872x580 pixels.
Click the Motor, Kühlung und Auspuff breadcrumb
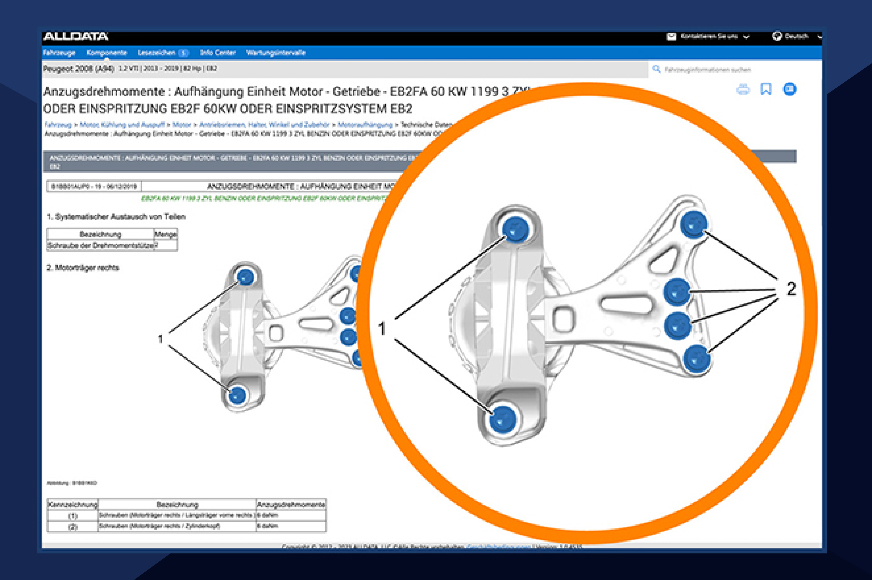coord(122,125)
